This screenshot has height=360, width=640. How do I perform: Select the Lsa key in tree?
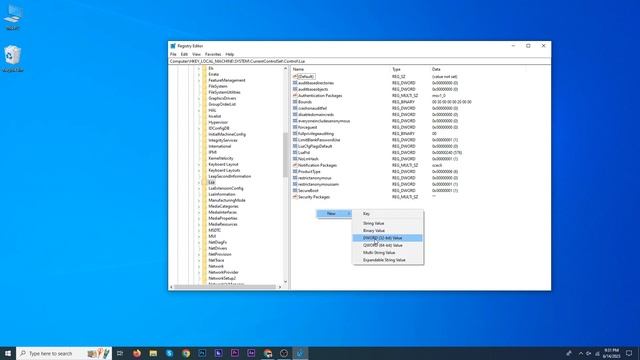coord(211,182)
